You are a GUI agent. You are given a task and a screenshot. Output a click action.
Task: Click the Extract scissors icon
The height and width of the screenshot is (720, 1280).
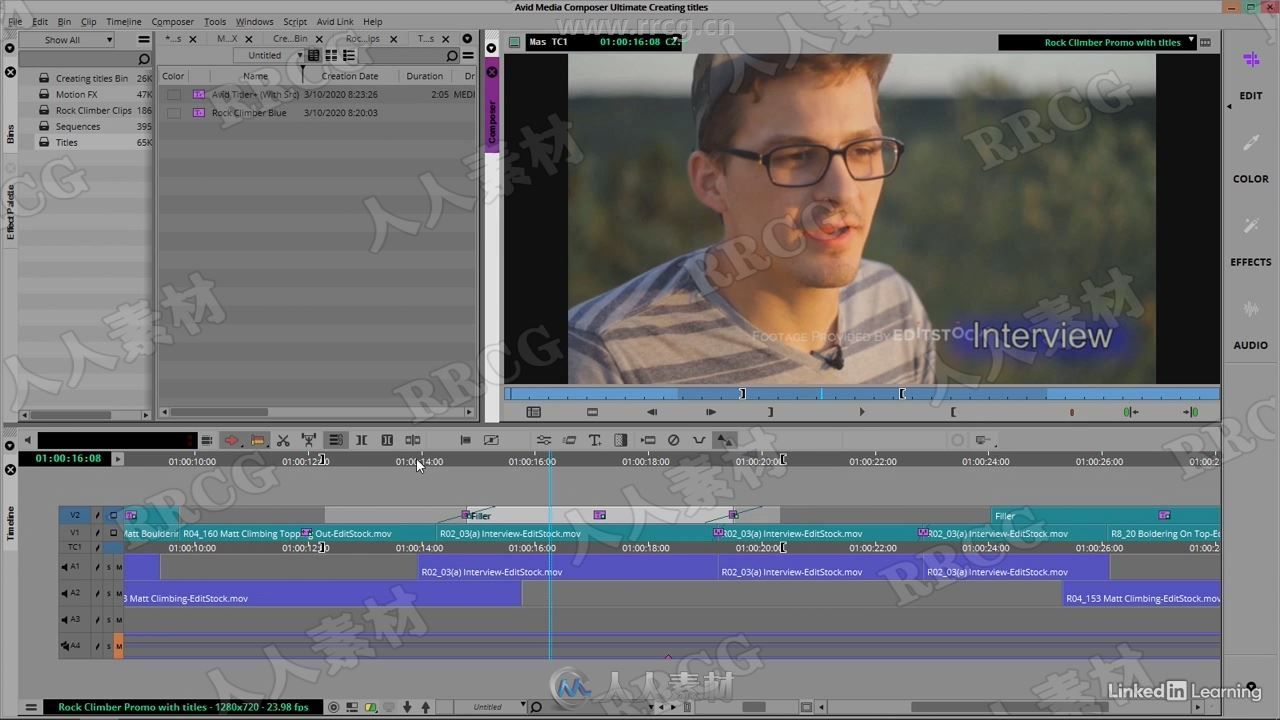coord(283,440)
